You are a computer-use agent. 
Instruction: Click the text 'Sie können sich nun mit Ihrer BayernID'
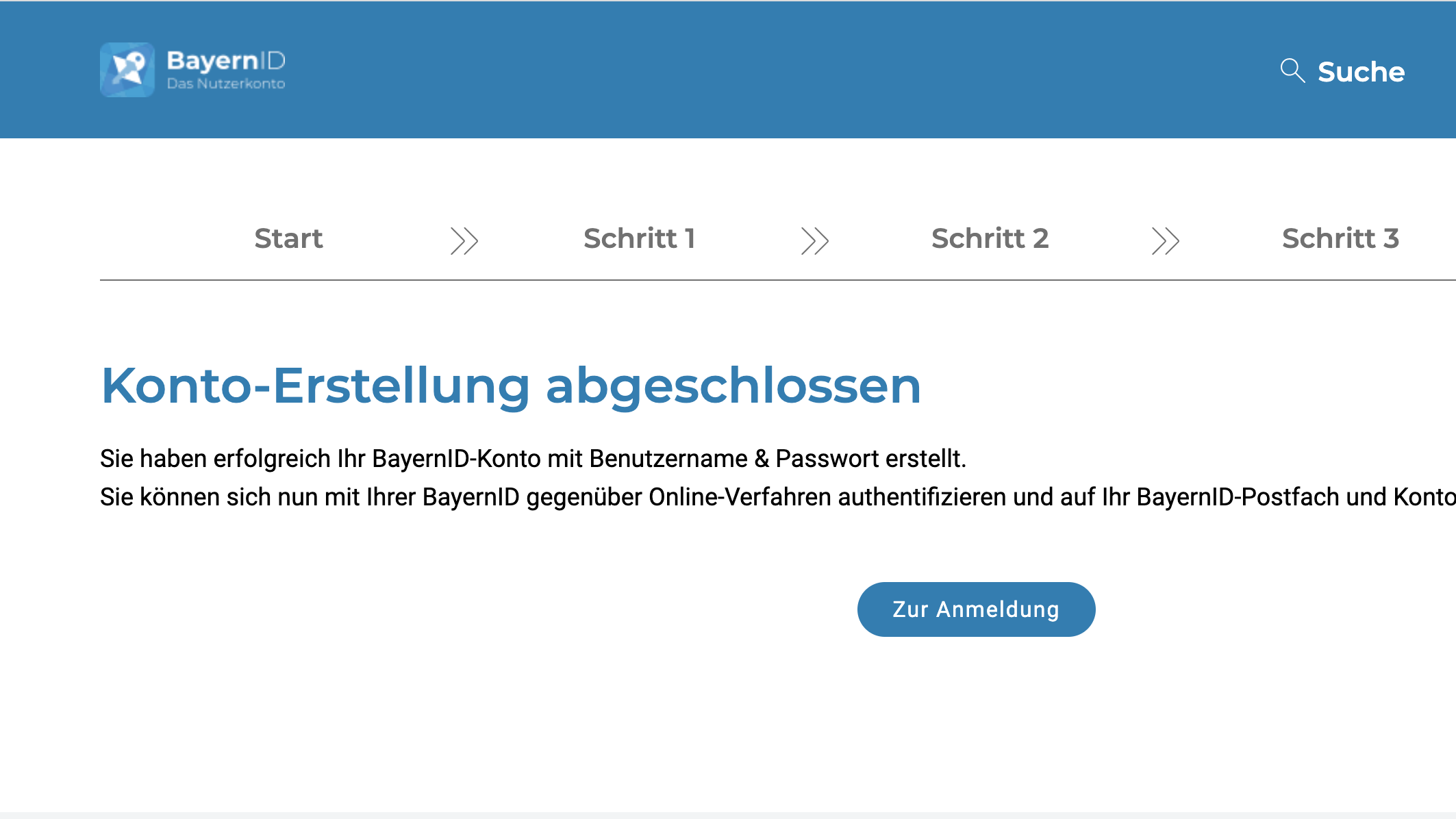click(x=310, y=497)
